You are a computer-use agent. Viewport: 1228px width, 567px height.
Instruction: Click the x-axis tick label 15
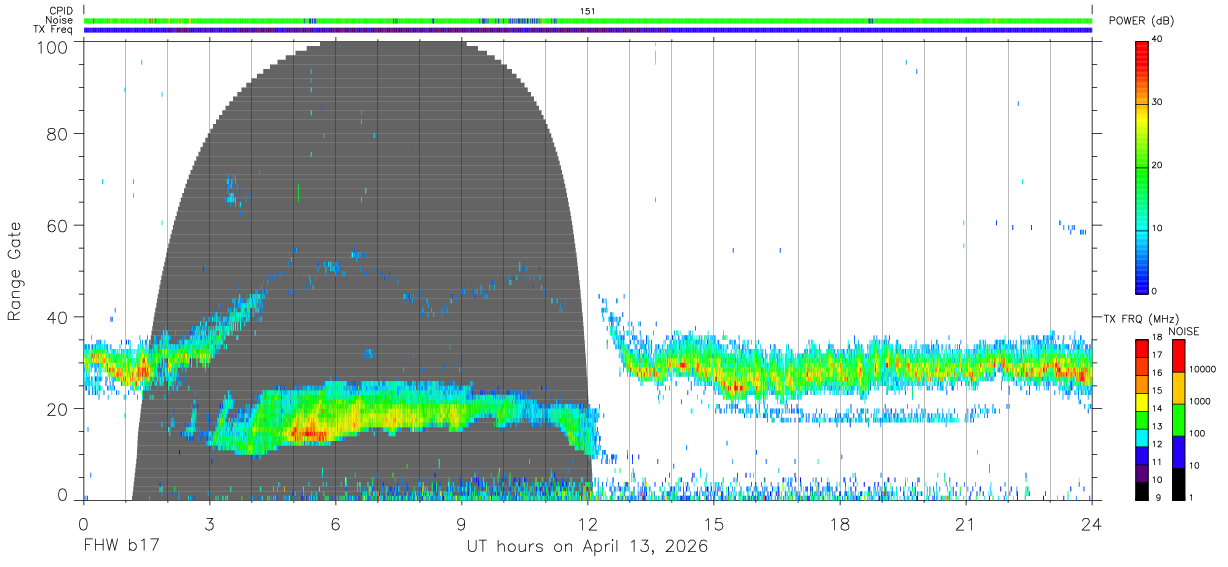pos(714,524)
